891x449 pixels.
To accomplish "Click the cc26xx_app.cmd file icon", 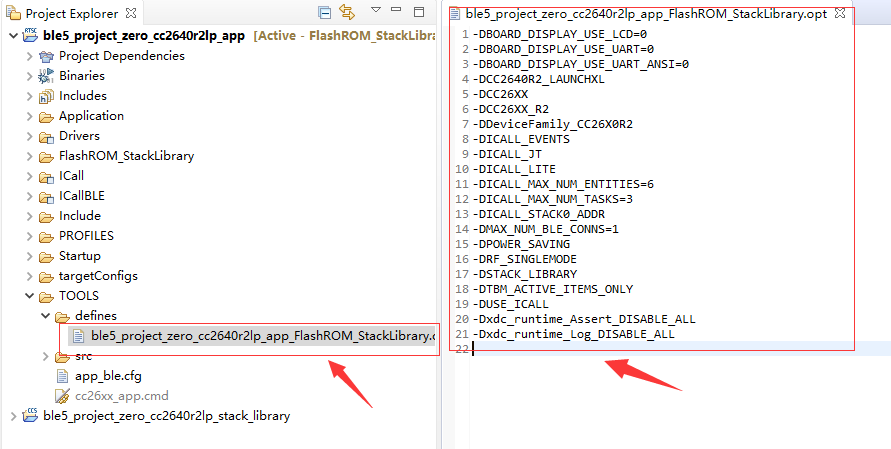I will 62,396.
